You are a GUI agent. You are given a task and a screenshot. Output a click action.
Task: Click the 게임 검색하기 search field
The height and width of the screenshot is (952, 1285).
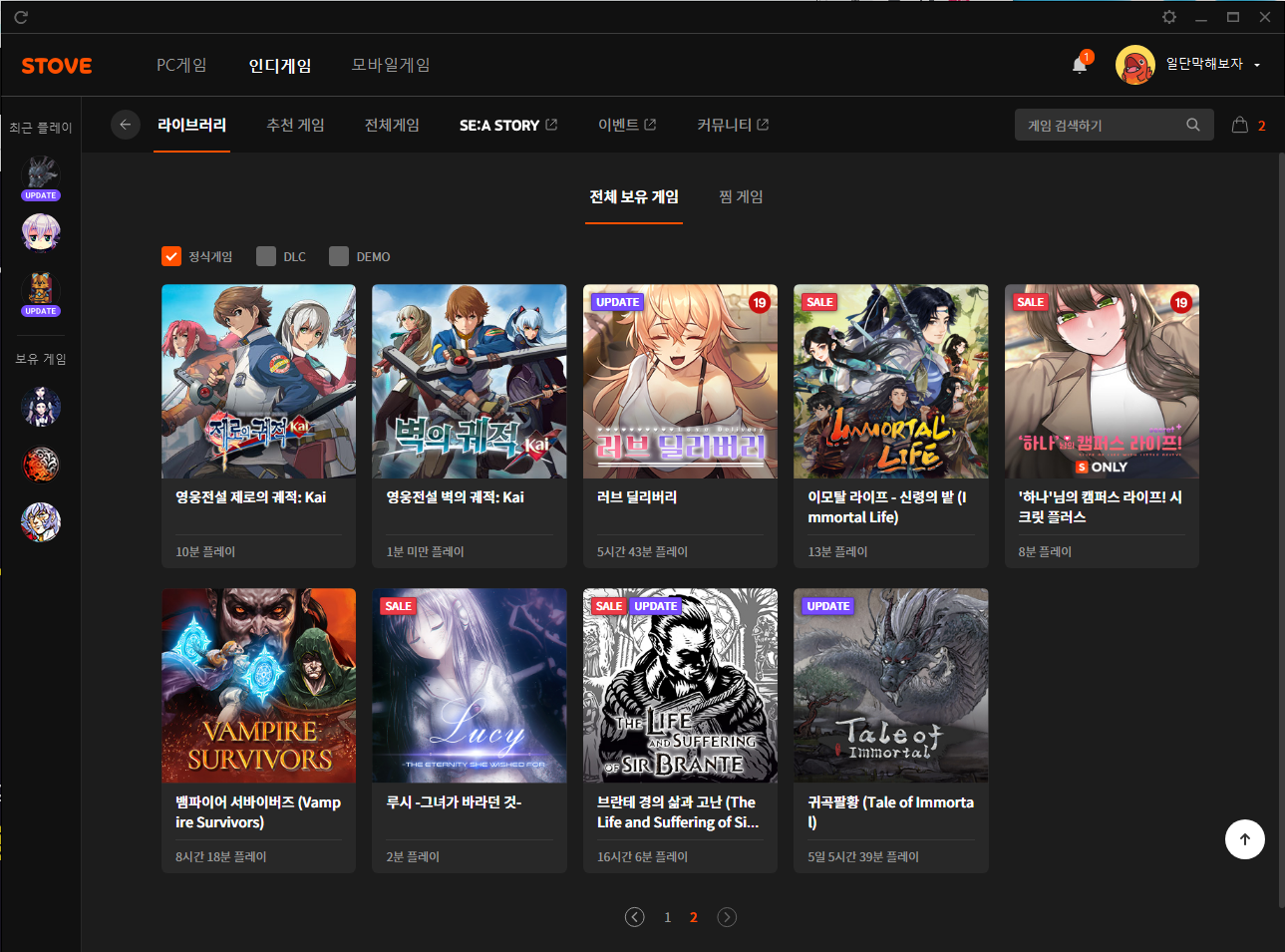point(1097,125)
